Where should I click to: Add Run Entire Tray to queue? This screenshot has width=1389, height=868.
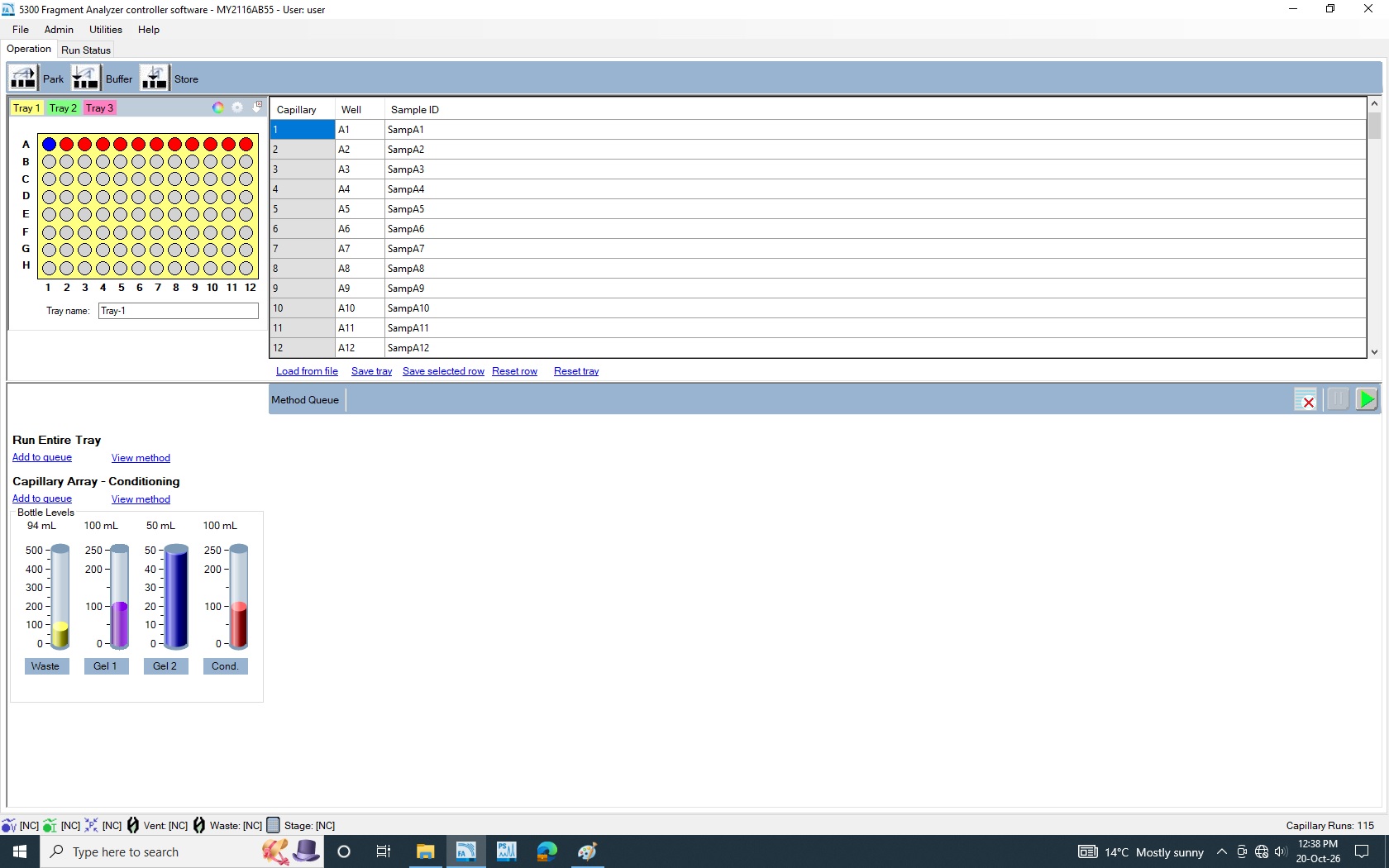point(42,457)
